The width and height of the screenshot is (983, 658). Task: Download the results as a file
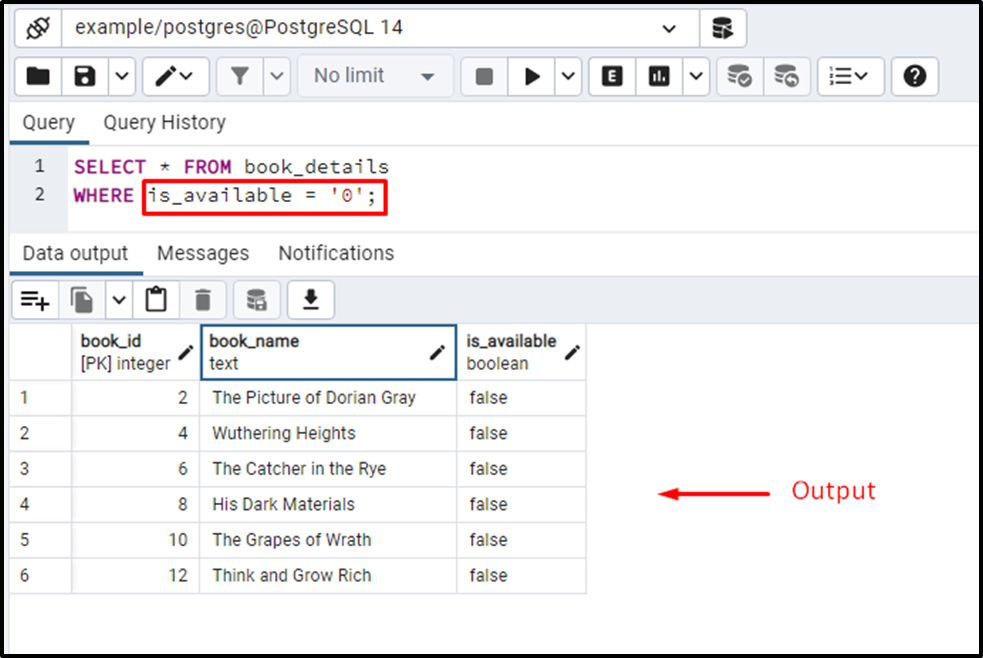(x=311, y=299)
